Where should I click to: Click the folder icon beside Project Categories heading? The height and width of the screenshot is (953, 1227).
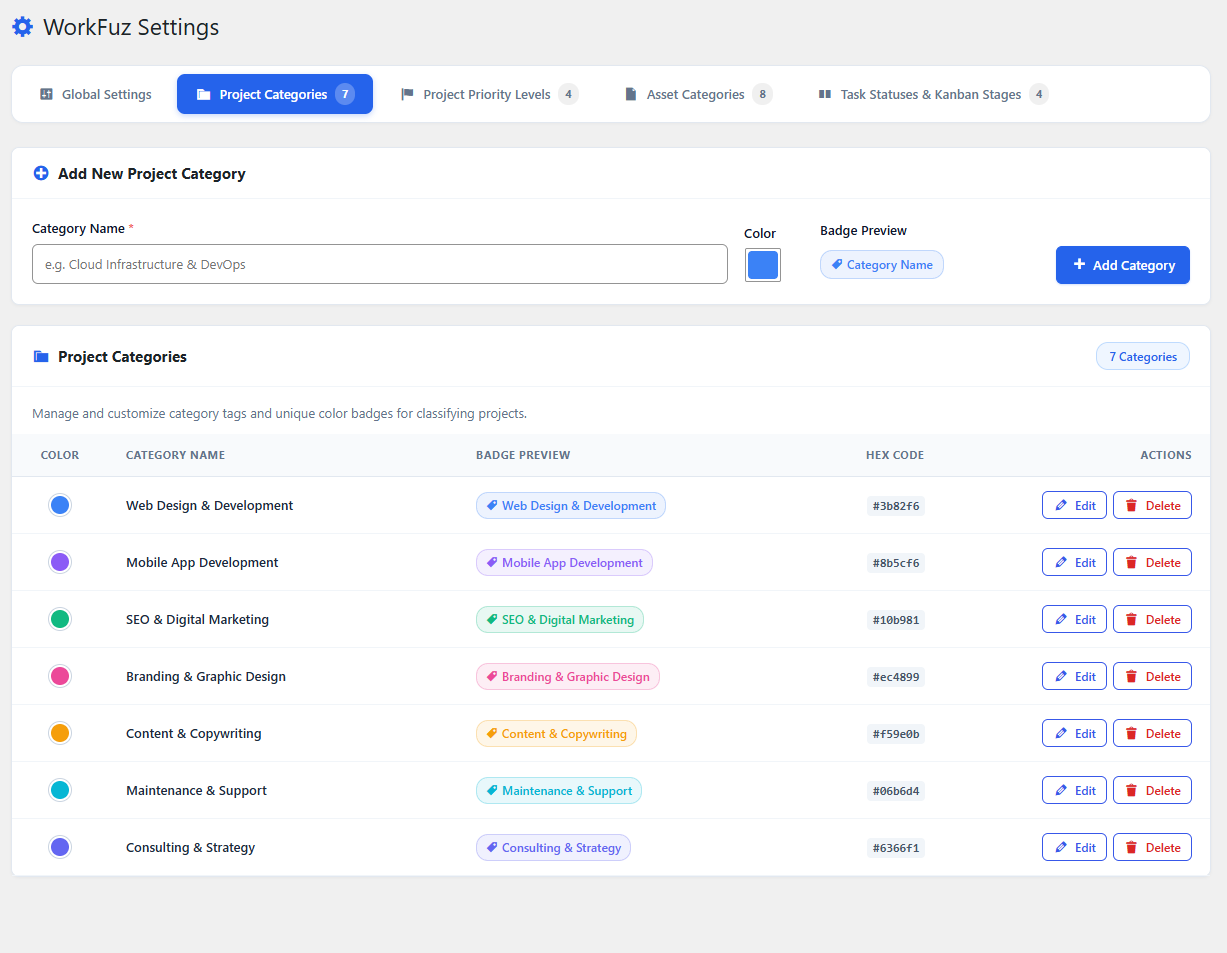click(41, 356)
